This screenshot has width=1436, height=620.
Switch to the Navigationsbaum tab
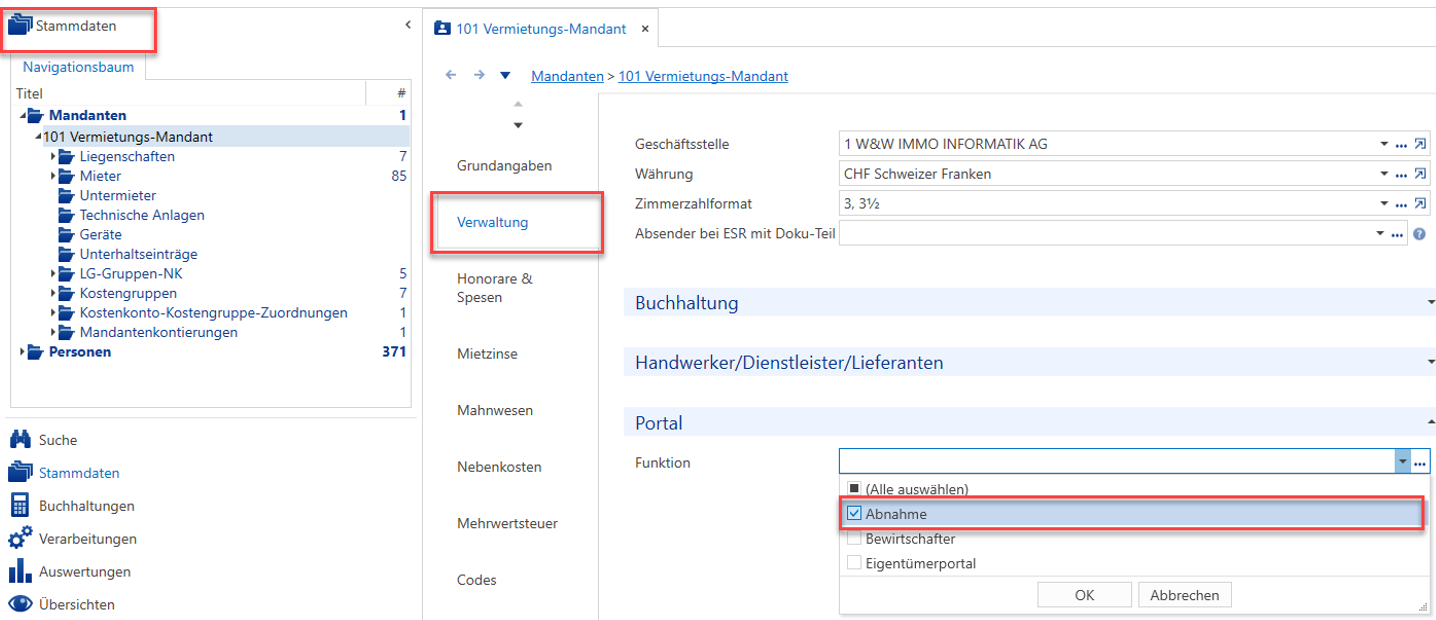78,68
